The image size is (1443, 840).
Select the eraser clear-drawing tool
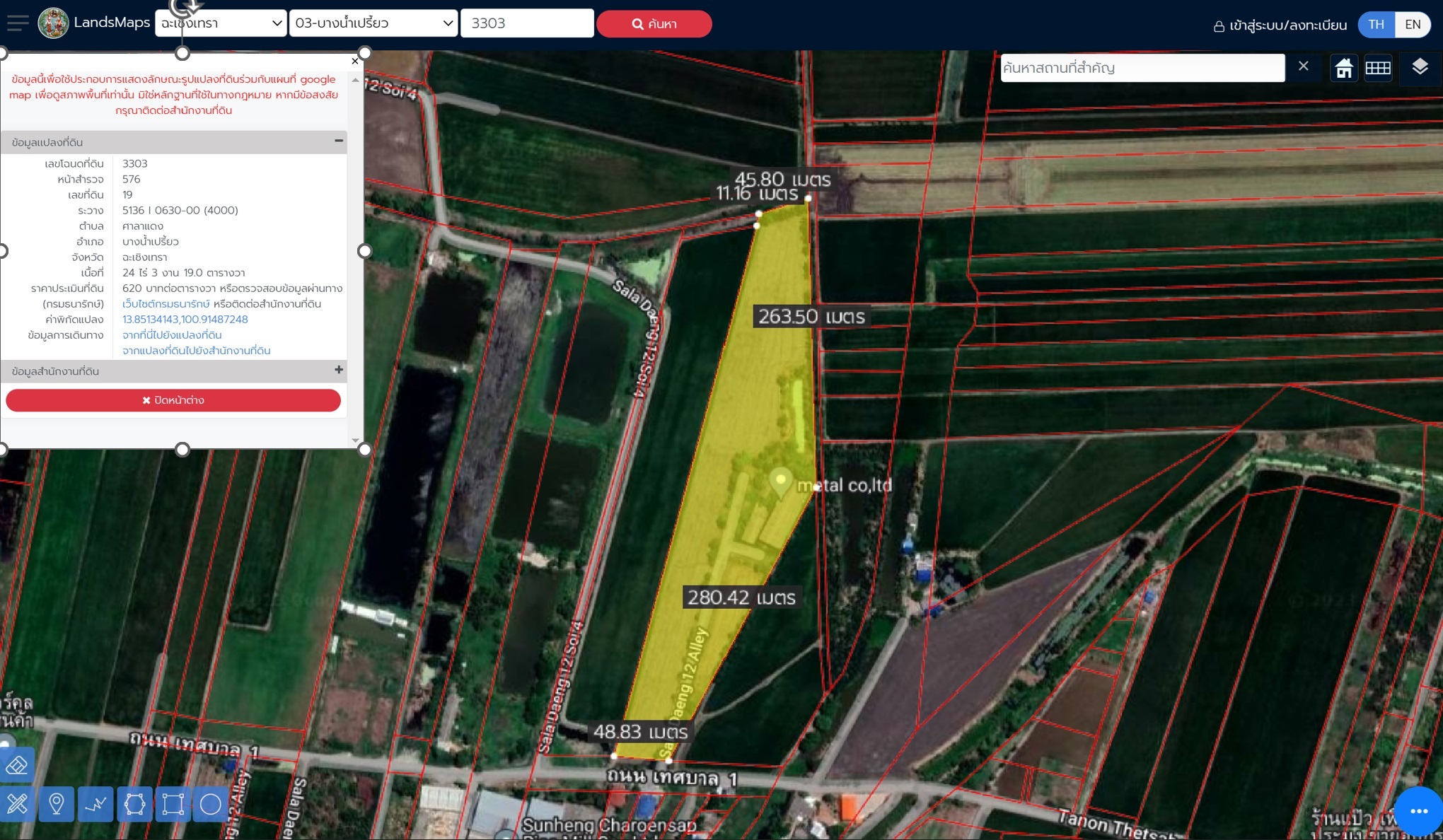click(17, 765)
